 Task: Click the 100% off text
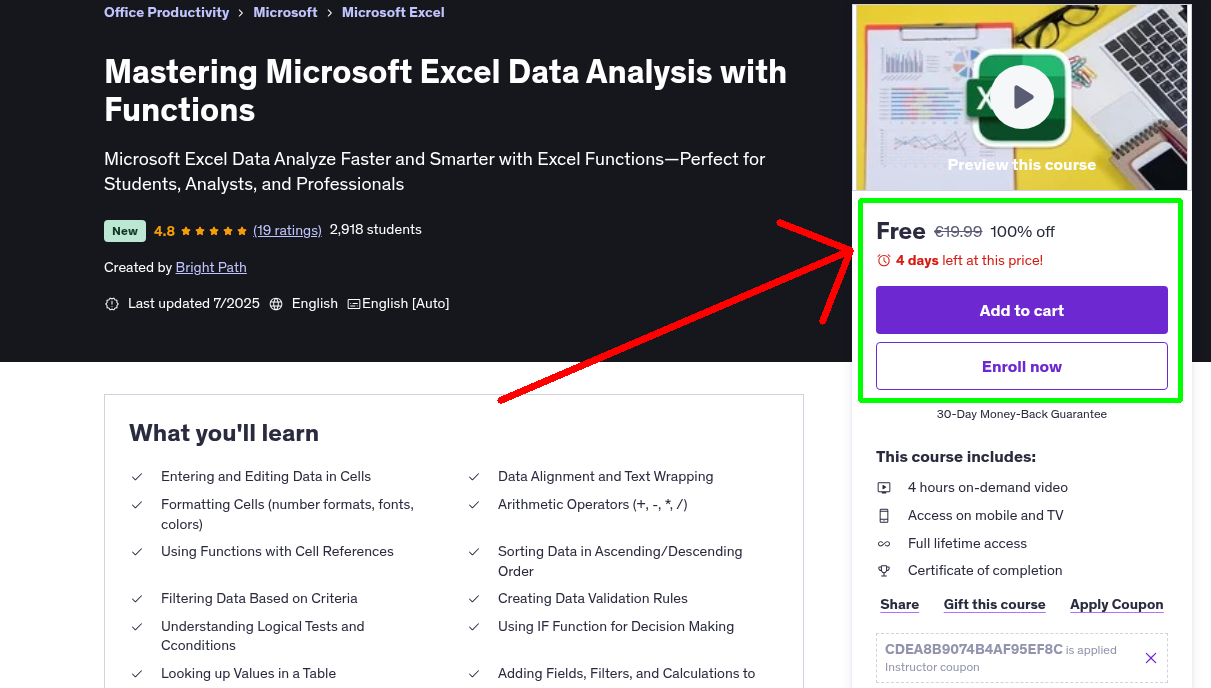point(1022,232)
